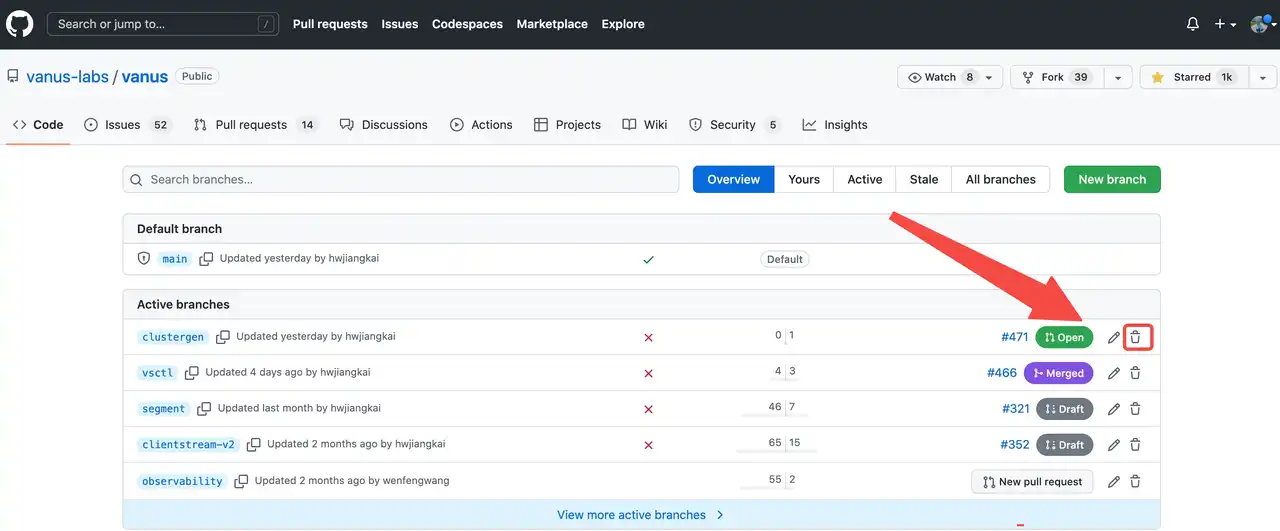The image size is (1280, 531).
Task: Switch to the Code tab
Action: [38, 125]
